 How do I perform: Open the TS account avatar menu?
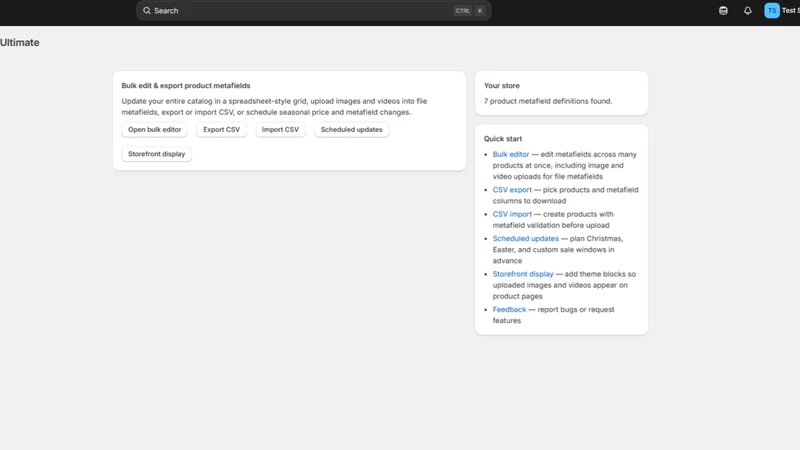point(771,11)
